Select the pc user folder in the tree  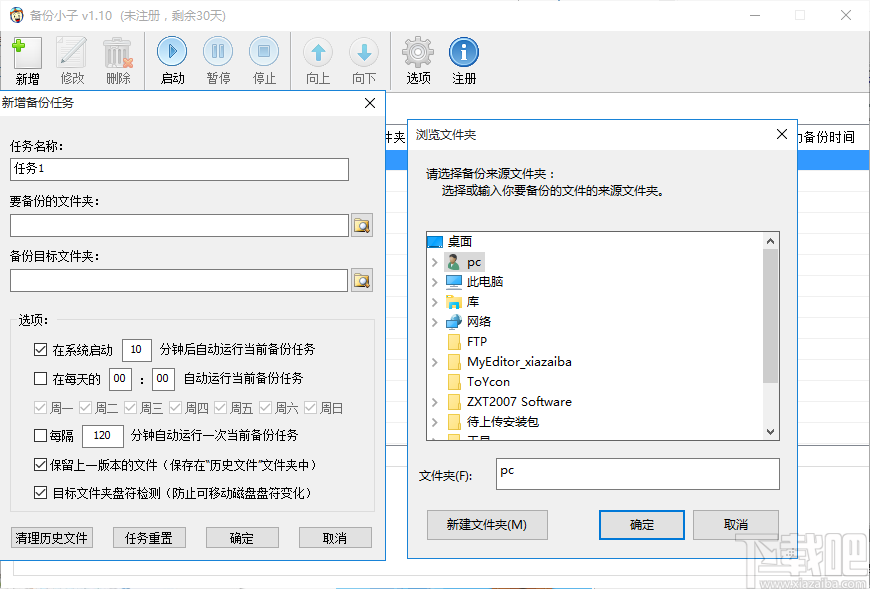(x=464, y=262)
